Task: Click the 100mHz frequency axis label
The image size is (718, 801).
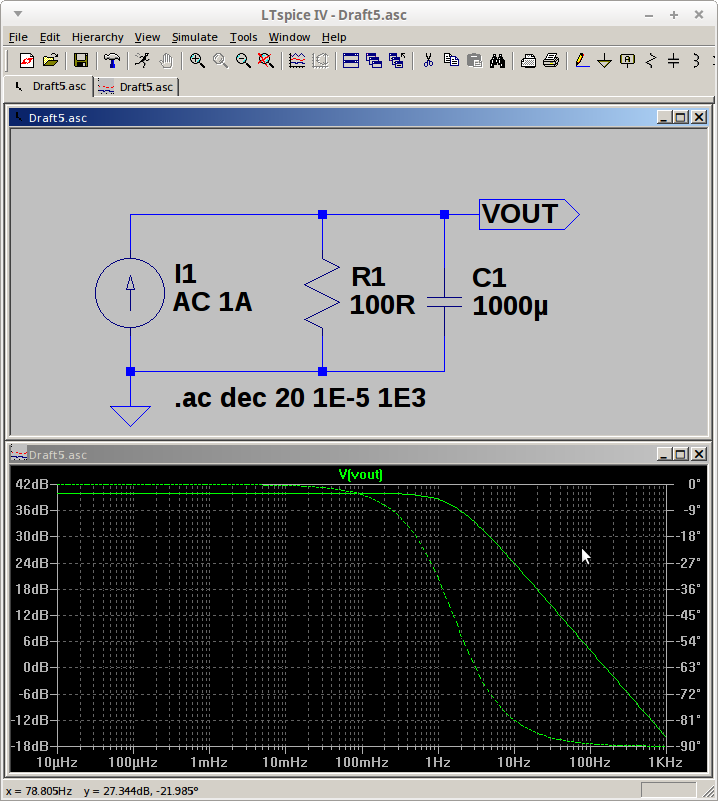Action: 362,763
